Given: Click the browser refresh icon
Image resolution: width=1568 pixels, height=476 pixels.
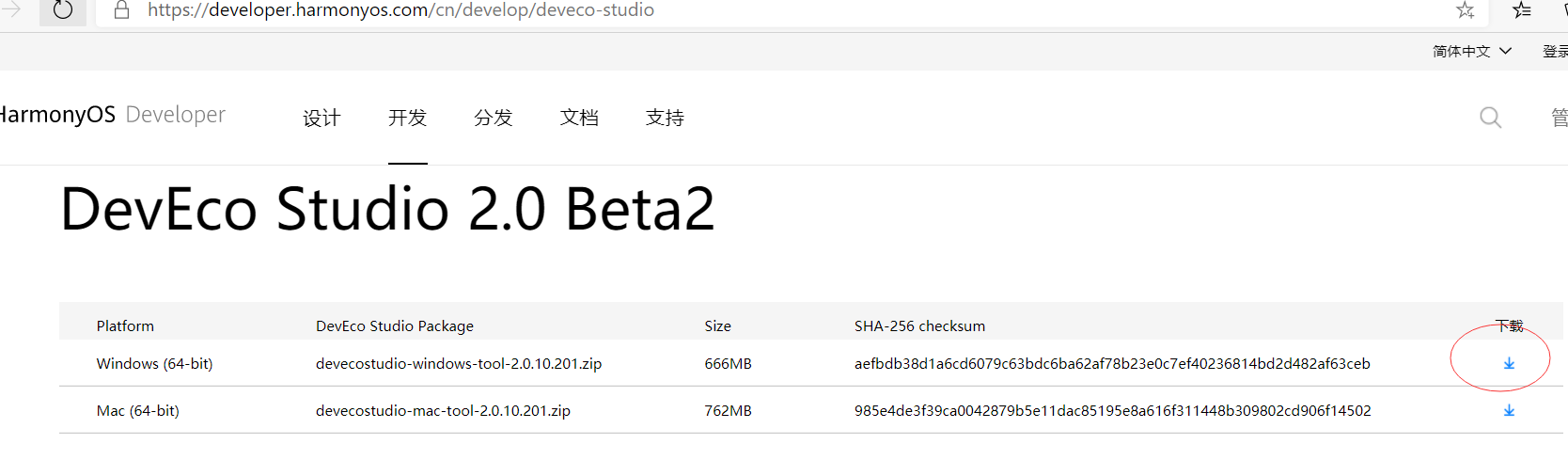Looking at the screenshot, I should (x=63, y=10).
